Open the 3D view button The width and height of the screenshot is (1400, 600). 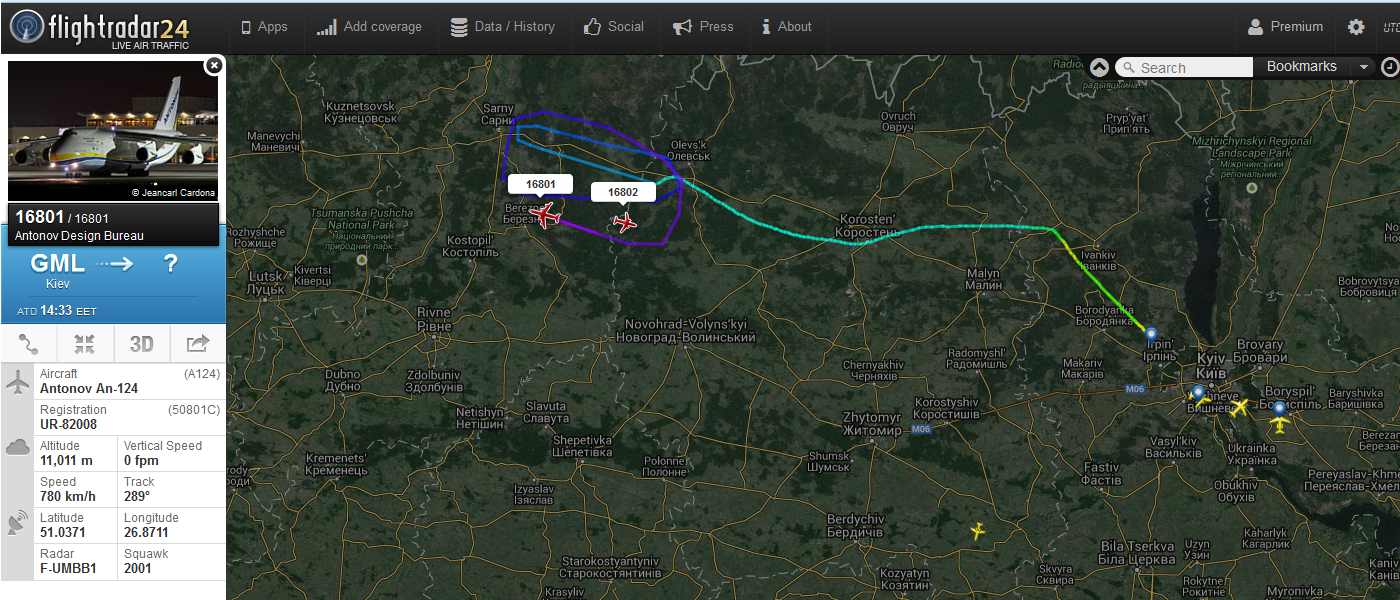(x=141, y=344)
